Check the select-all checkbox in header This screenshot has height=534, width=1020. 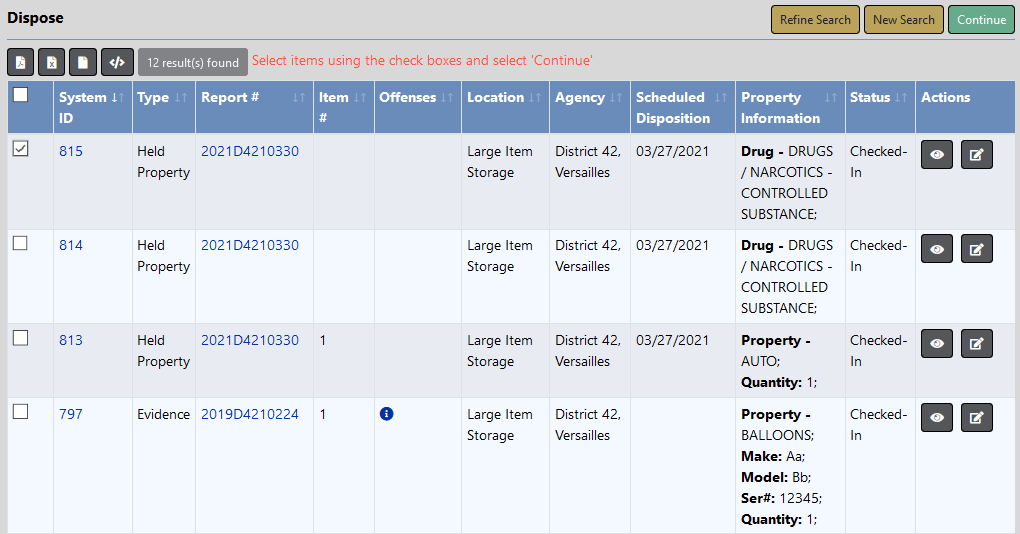(20, 96)
